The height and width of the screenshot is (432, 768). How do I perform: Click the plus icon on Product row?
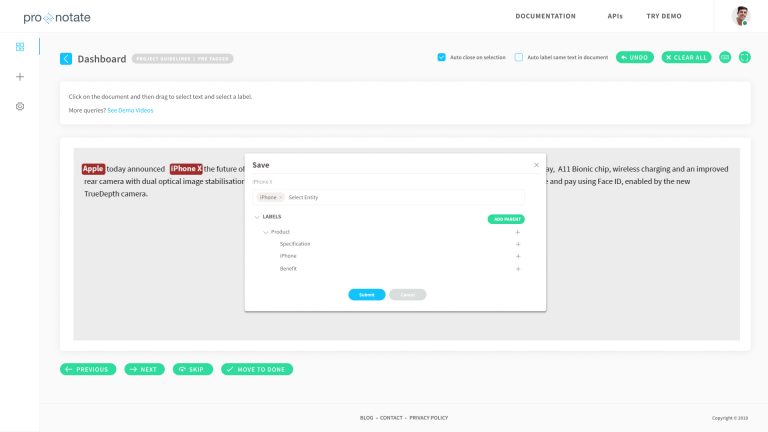[x=518, y=232]
